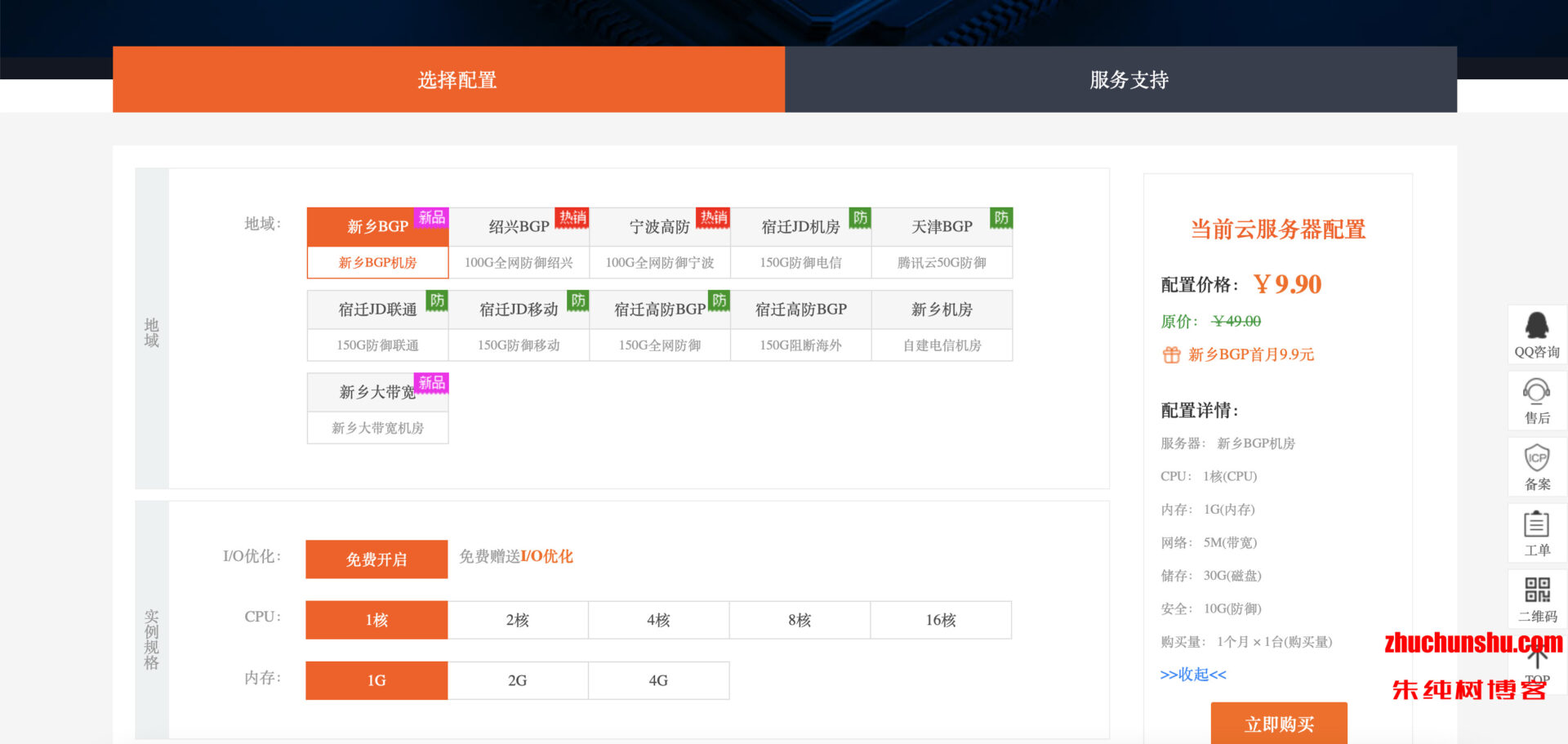Click 150G防御电信 description text
1568x744 pixels.
coord(801,262)
